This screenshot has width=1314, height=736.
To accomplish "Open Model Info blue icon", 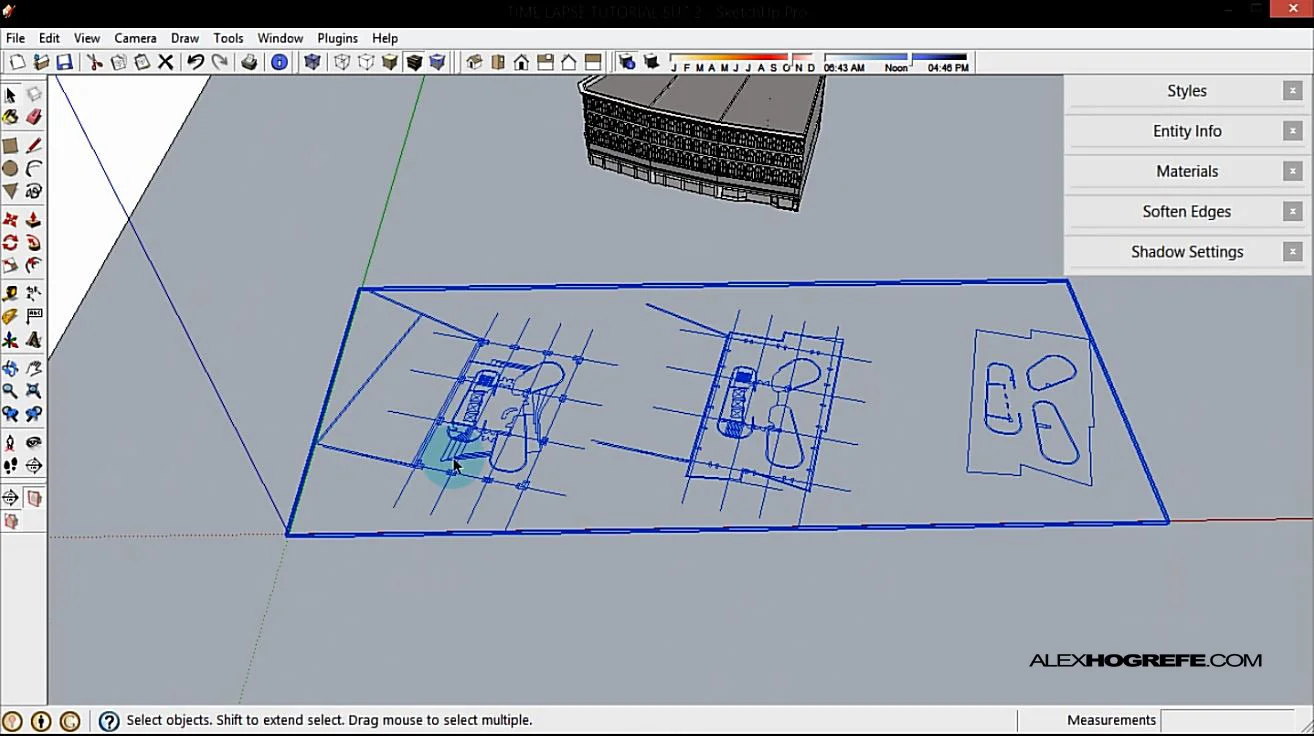I will click(280, 62).
